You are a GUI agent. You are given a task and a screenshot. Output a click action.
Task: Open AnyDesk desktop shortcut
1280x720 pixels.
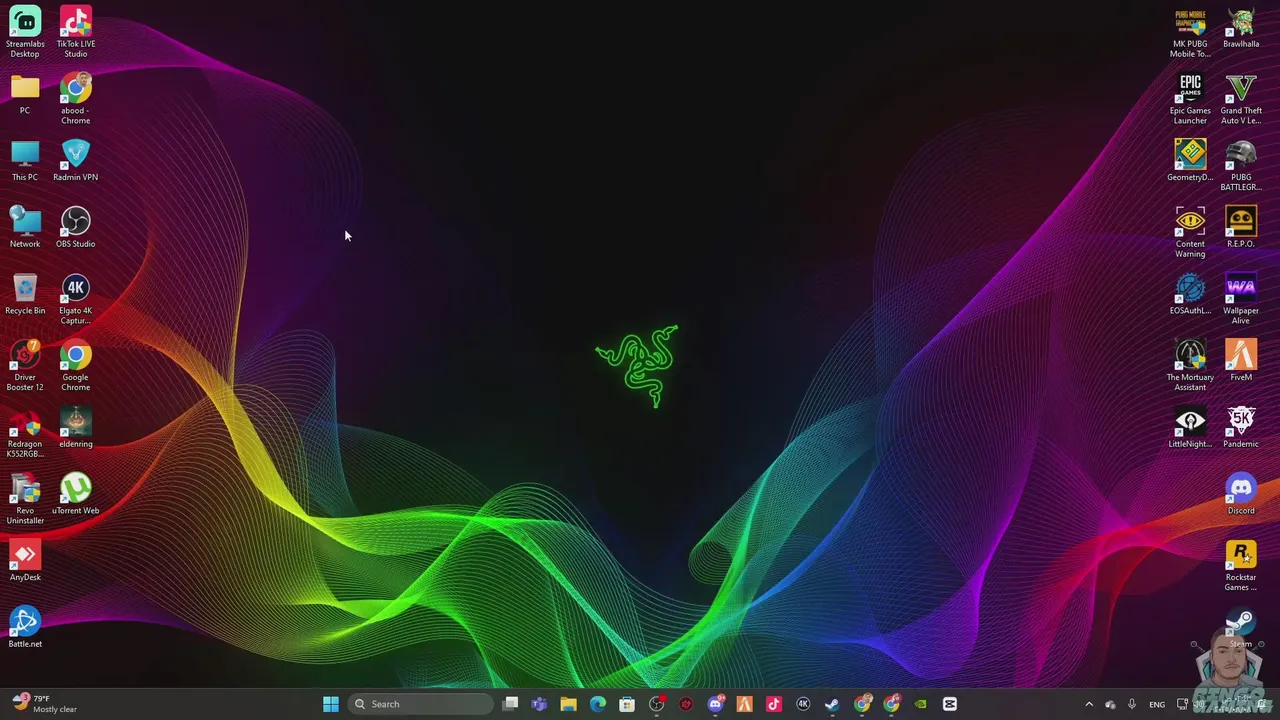pyautogui.click(x=25, y=562)
